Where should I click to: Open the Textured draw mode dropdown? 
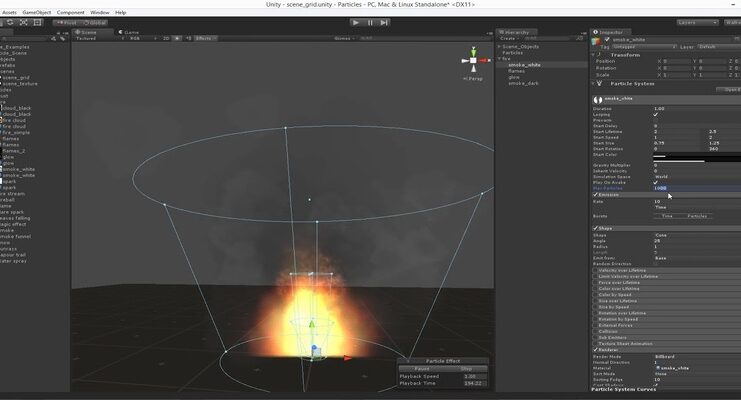pyautogui.click(x=98, y=38)
